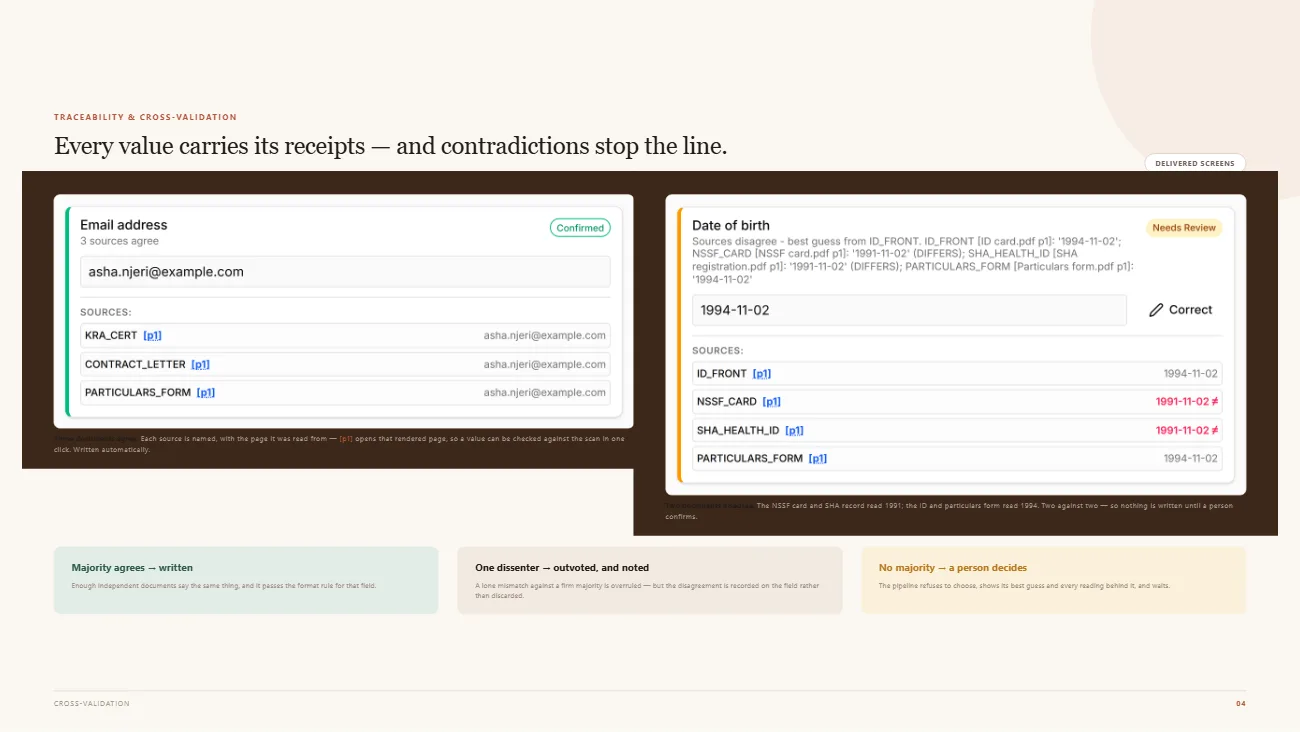Click the 1994-11-02 value in the Date of birth PARTICULARS_FORM row
Image resolution: width=1300 pixels, height=732 pixels.
click(1190, 458)
